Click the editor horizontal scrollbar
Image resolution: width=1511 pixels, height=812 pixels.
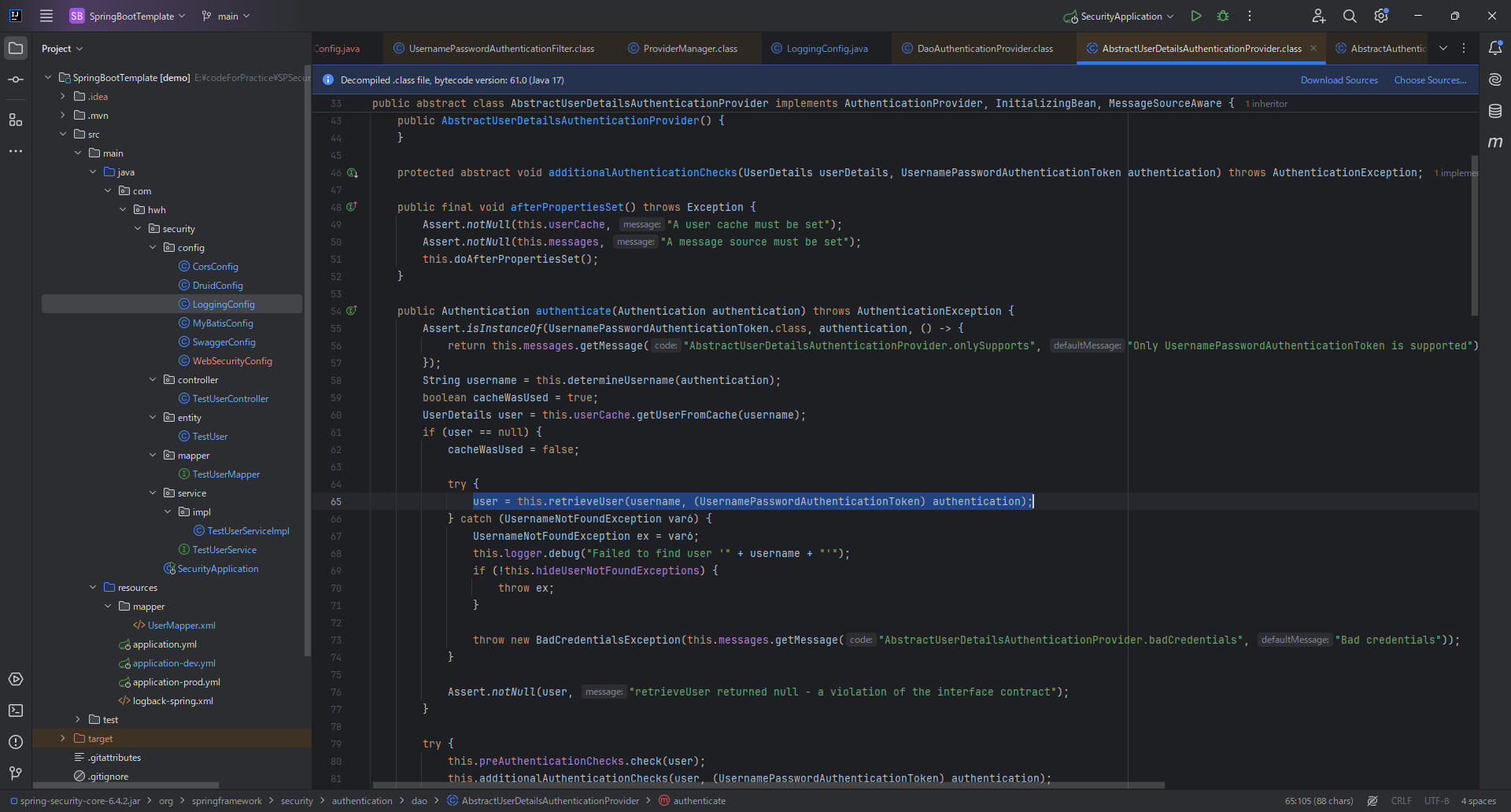(x=768, y=784)
